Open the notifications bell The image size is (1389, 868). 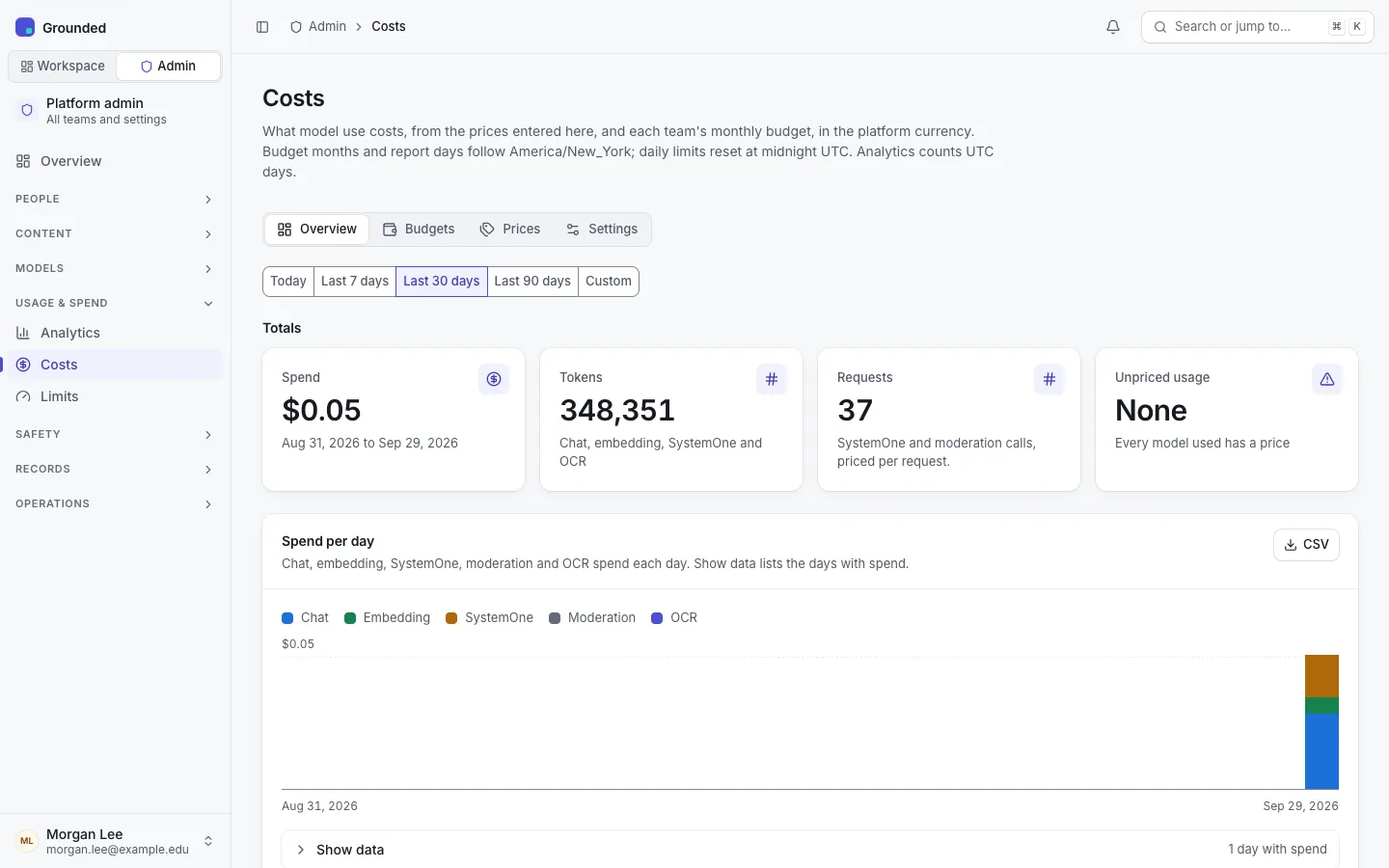(x=1113, y=27)
